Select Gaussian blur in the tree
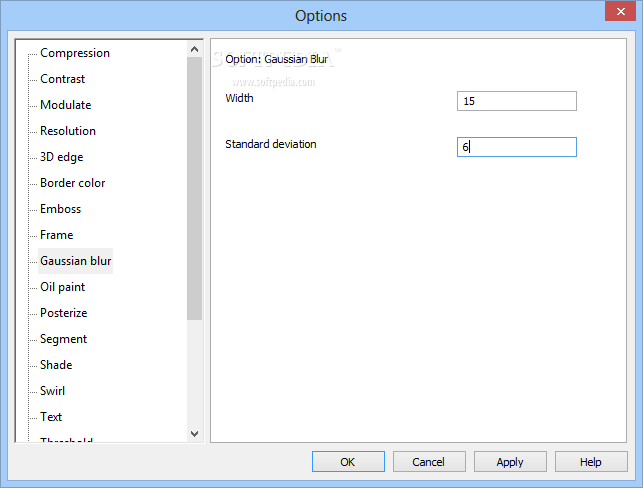 click(75, 261)
